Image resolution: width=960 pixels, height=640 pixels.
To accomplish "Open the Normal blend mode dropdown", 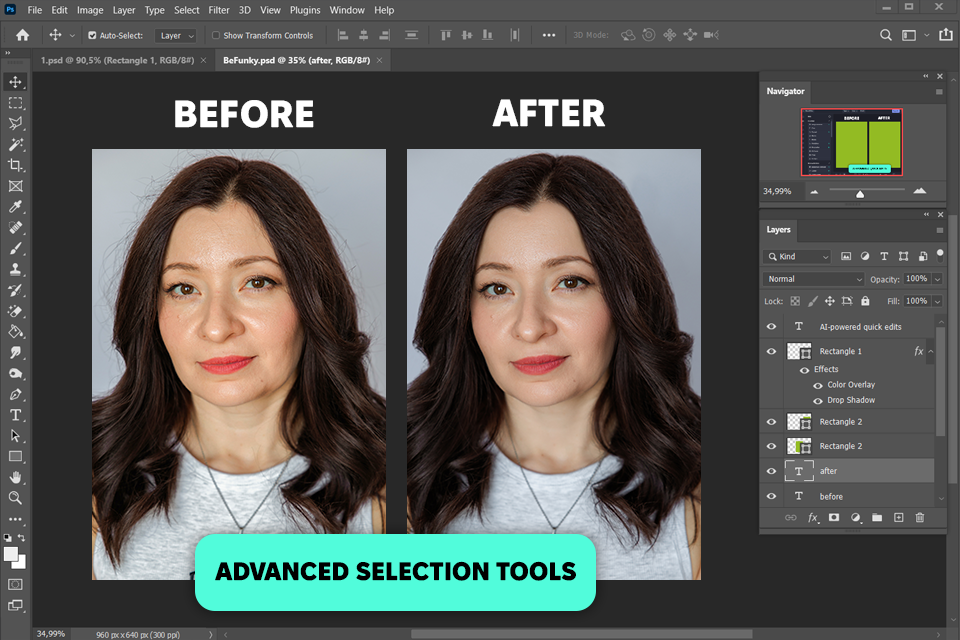I will tap(814, 279).
